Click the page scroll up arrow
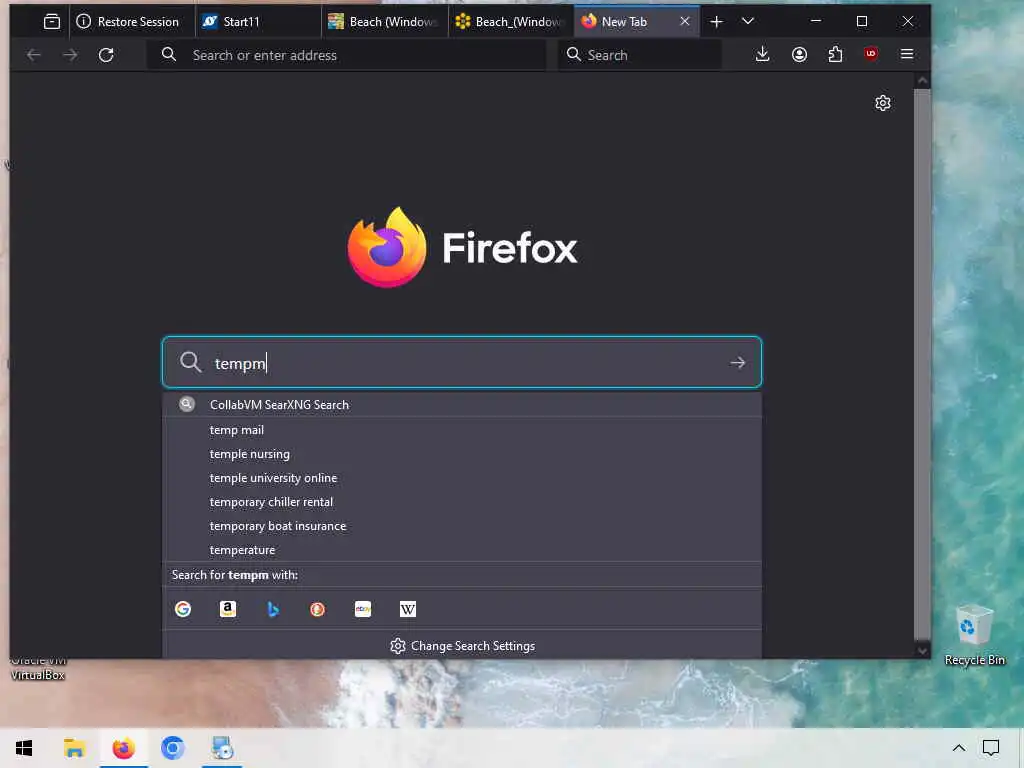The image size is (1024, 768). pyautogui.click(x=922, y=81)
